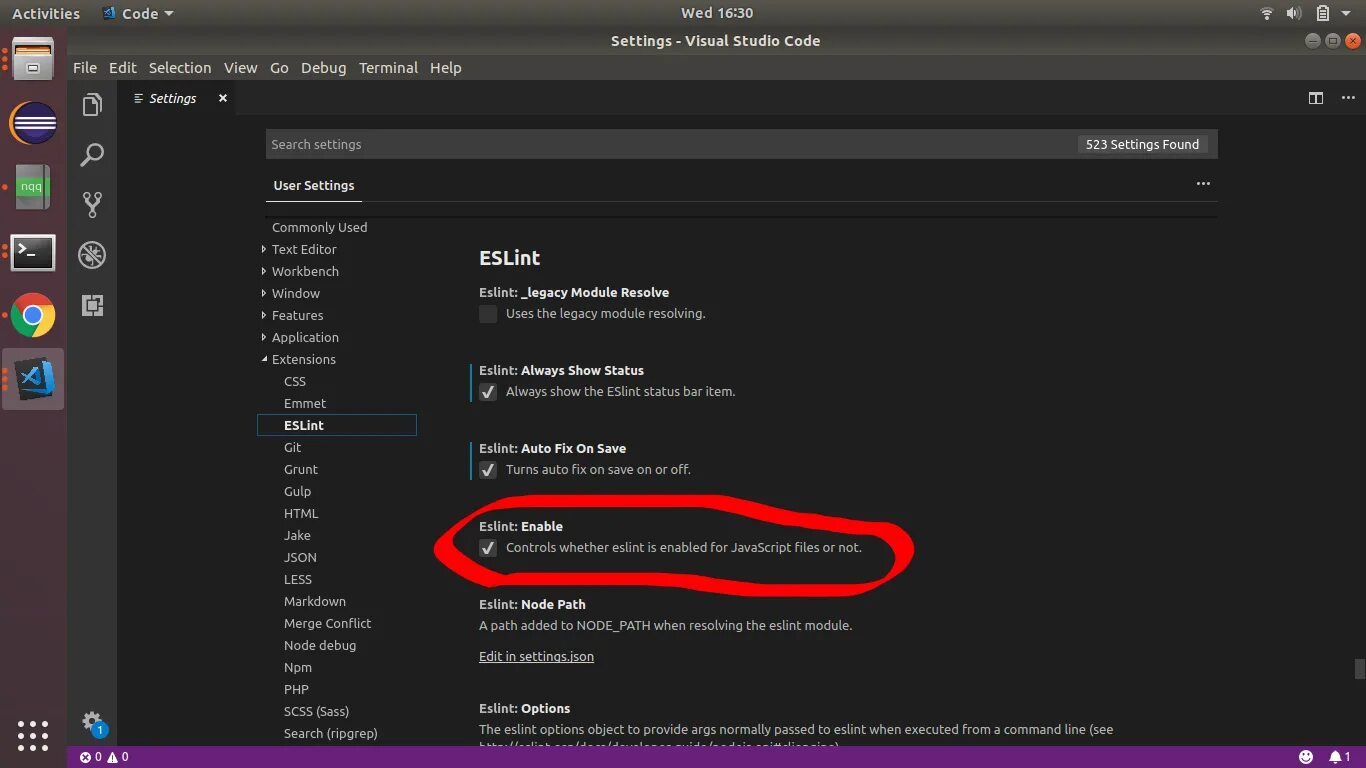Select ESLint in the settings tree

point(336,425)
